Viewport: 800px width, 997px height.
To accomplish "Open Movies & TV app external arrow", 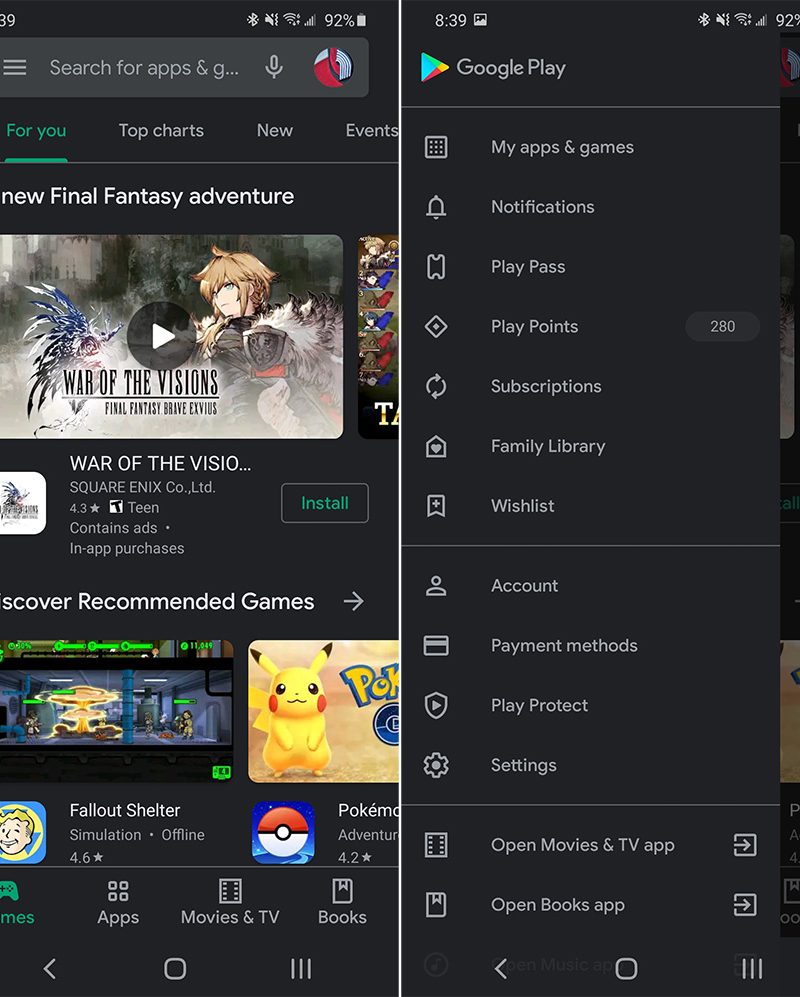I will pos(744,846).
